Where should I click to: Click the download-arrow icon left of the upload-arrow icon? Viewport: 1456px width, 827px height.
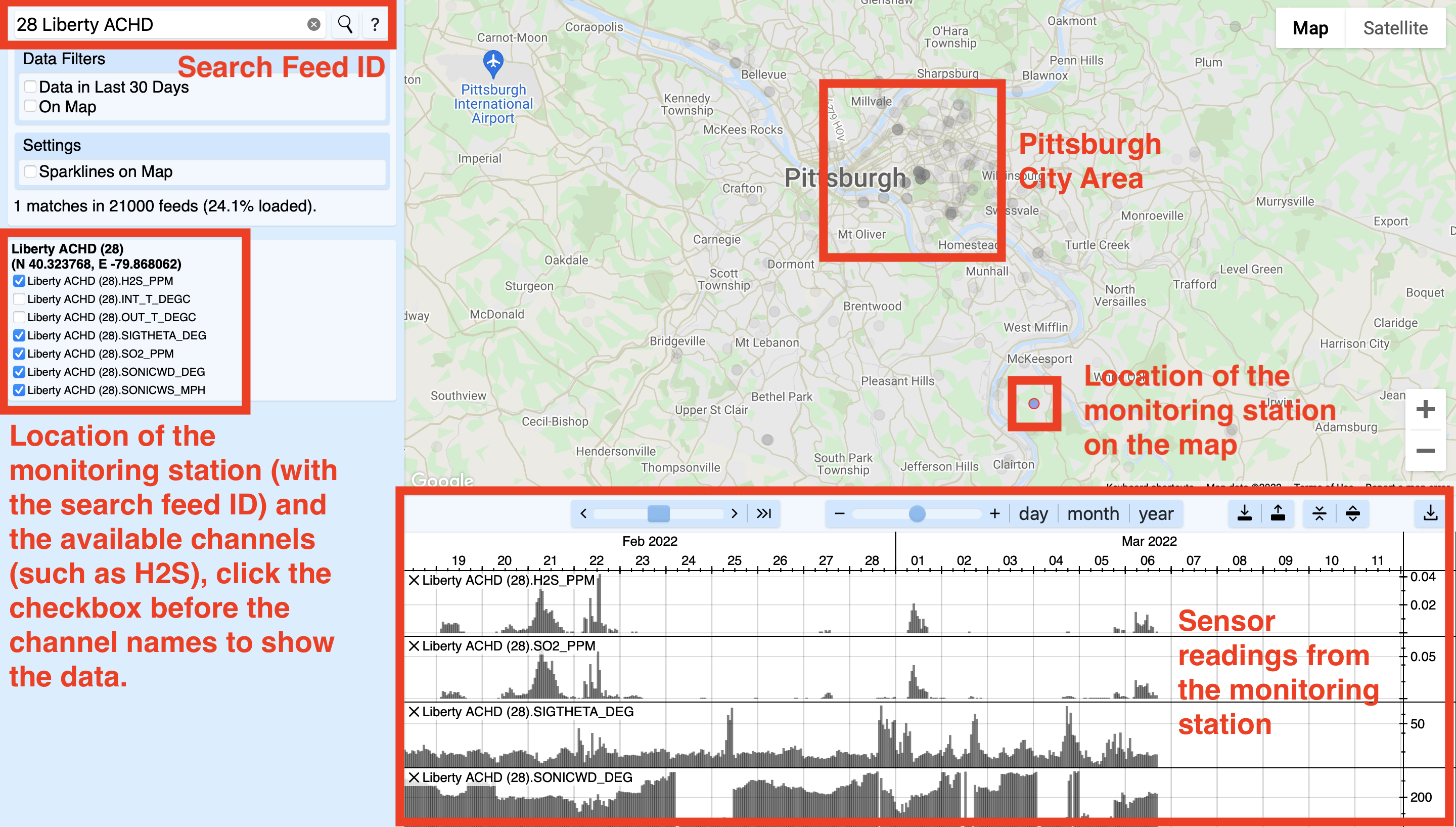click(x=1244, y=513)
